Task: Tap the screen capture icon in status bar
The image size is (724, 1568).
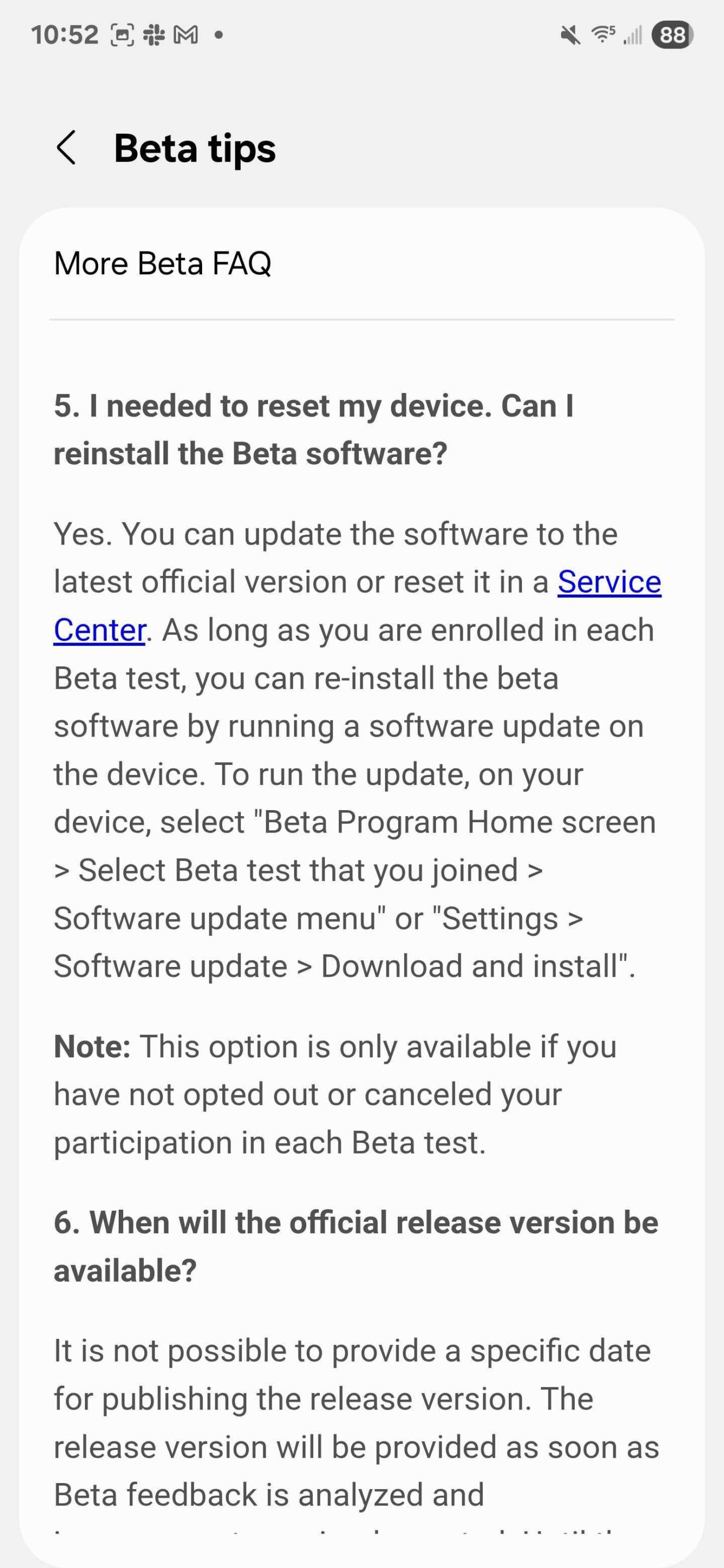Action: pos(122,35)
